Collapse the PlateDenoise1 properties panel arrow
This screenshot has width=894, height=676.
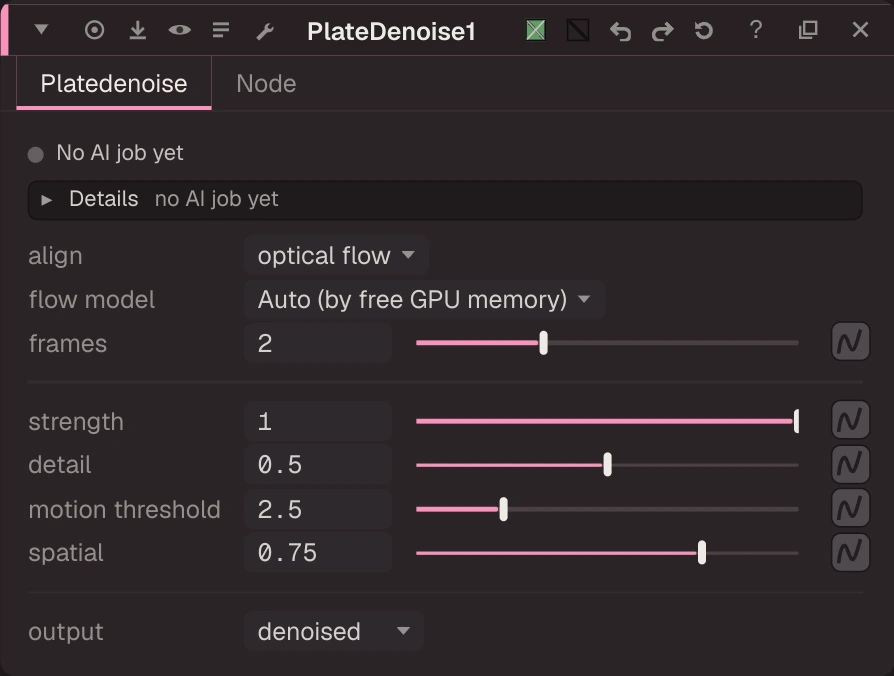click(41, 29)
